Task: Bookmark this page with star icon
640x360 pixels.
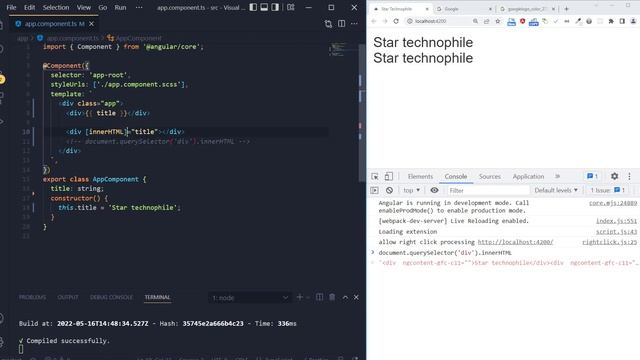Action: [498, 21]
